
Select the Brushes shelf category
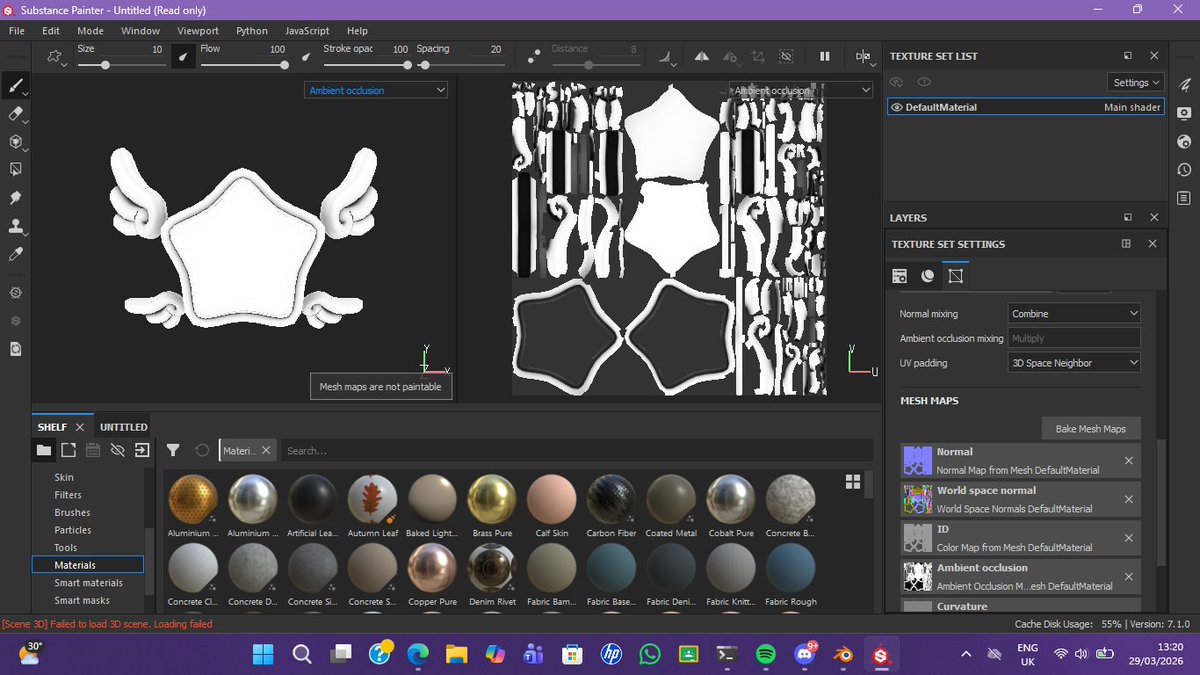click(x=72, y=512)
